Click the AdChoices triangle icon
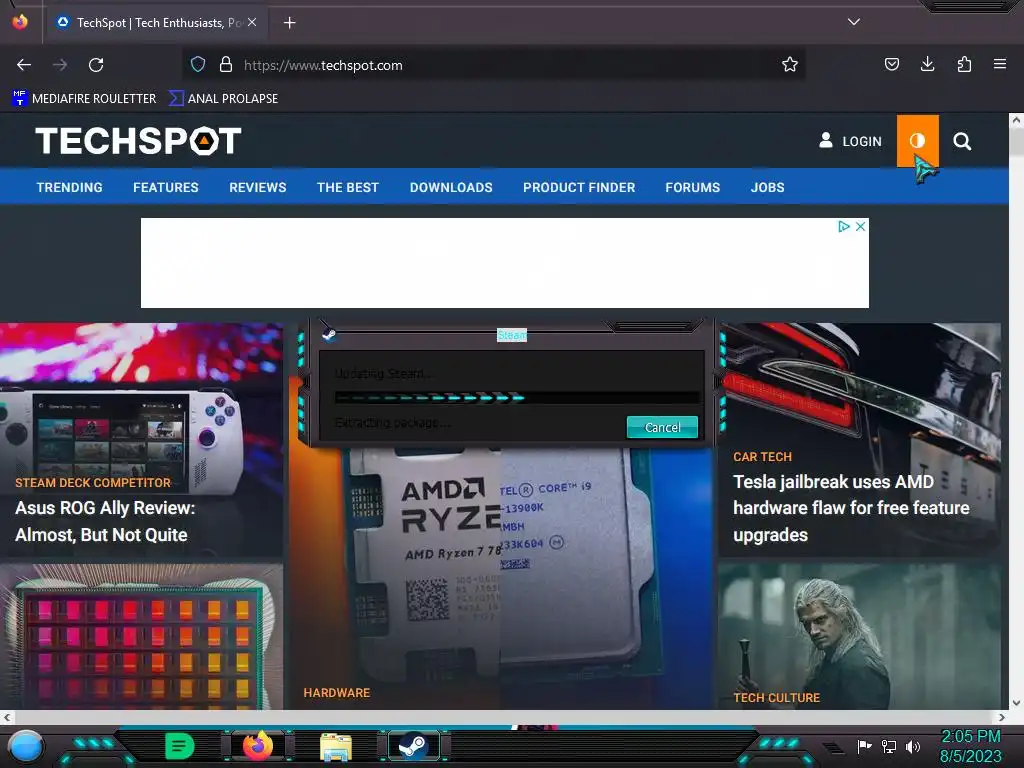This screenshot has height=768, width=1024. tap(844, 226)
